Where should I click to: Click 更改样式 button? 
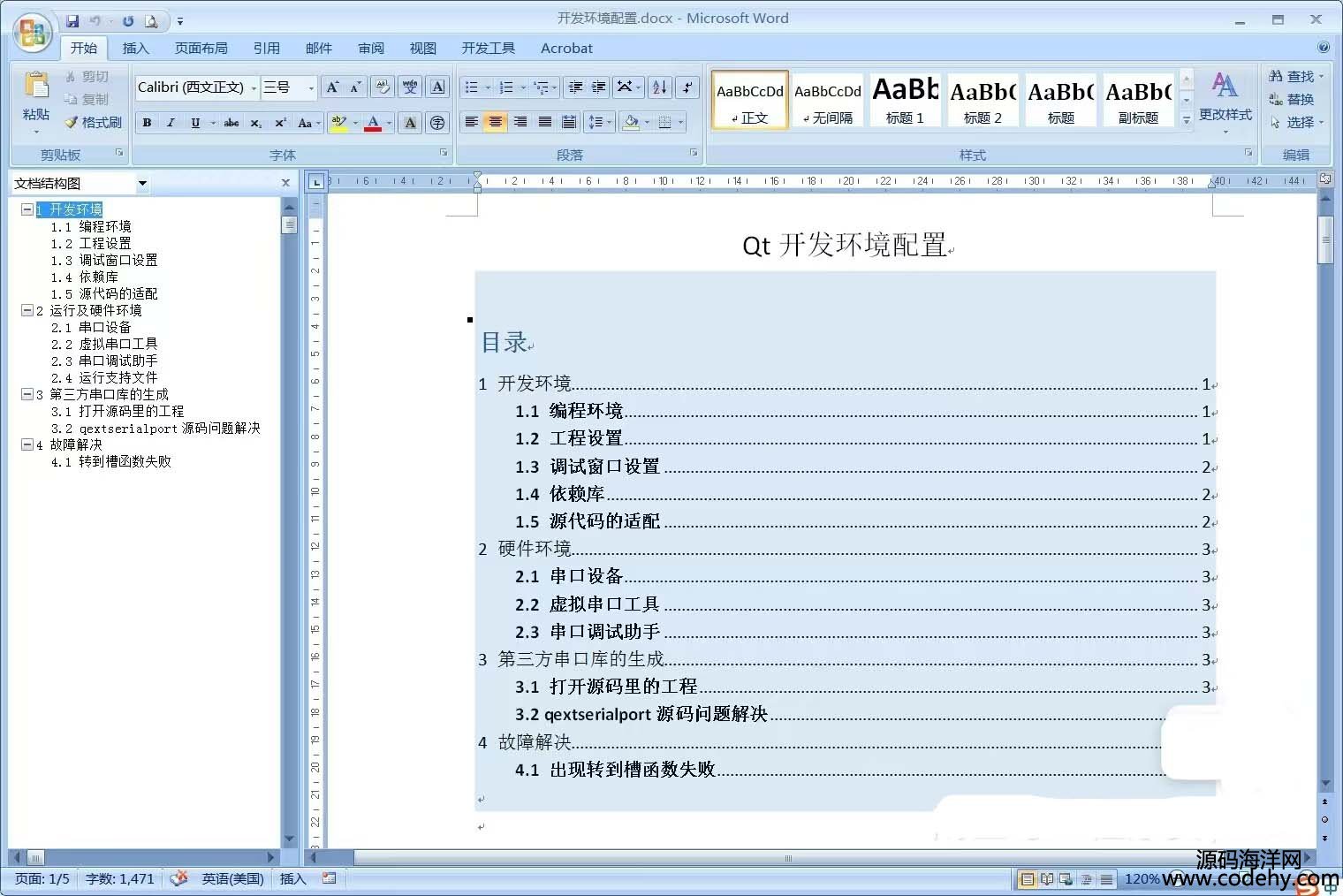(x=1225, y=102)
